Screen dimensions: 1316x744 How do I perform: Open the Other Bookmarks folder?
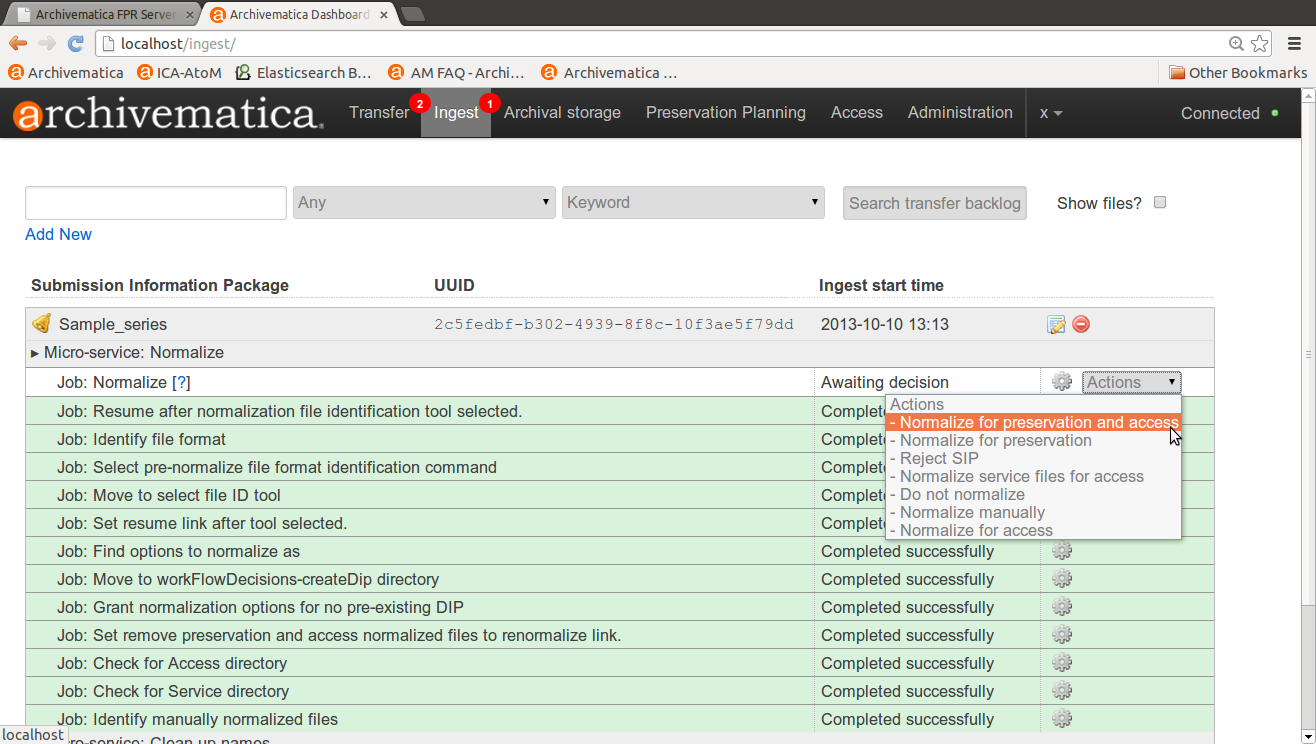[x=1237, y=72]
